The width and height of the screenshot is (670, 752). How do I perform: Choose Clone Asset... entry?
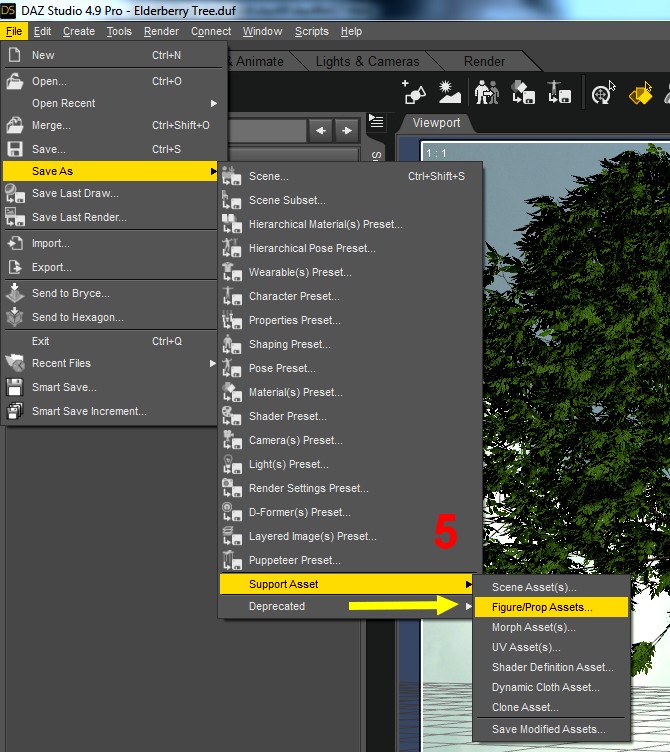551,707
